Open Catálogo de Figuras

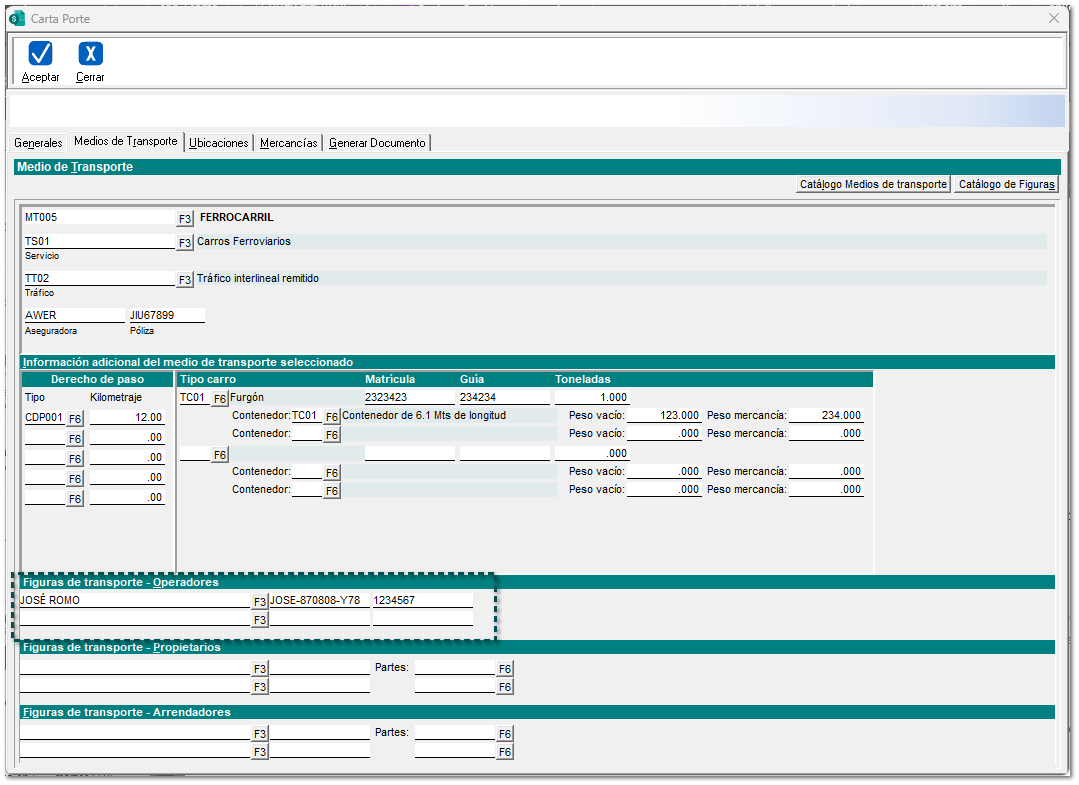pos(1005,184)
